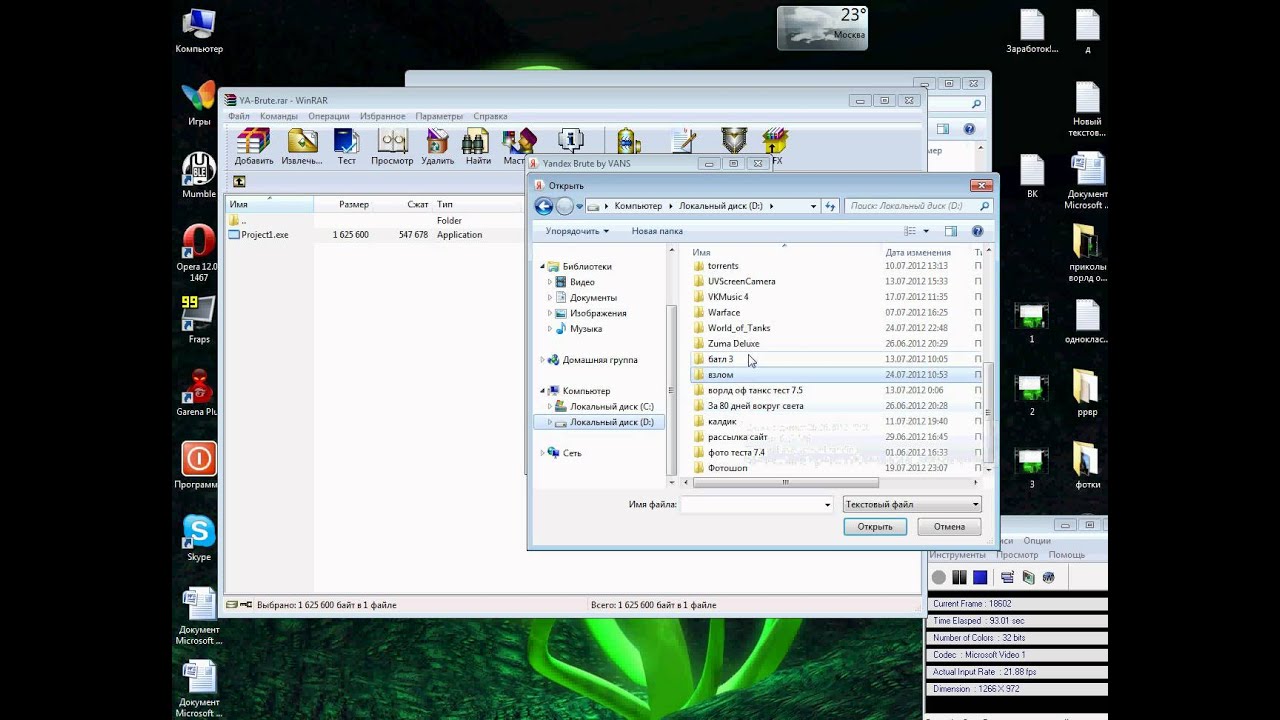Image resolution: width=1280 pixels, height=720 pixels.
Task: Click WinRAR Test (Тест) toolbar icon
Action: click(x=346, y=147)
